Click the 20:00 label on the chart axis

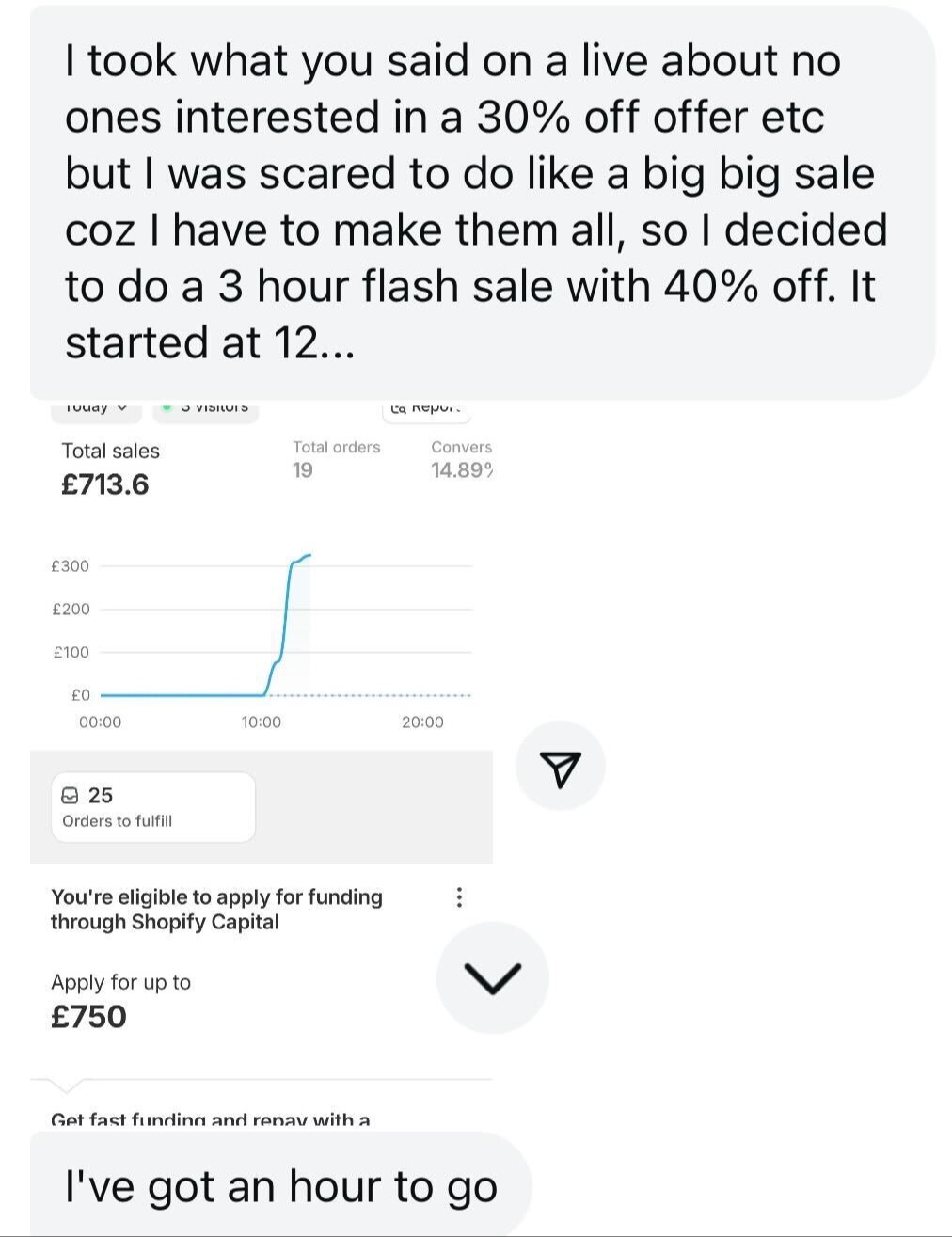(x=422, y=722)
